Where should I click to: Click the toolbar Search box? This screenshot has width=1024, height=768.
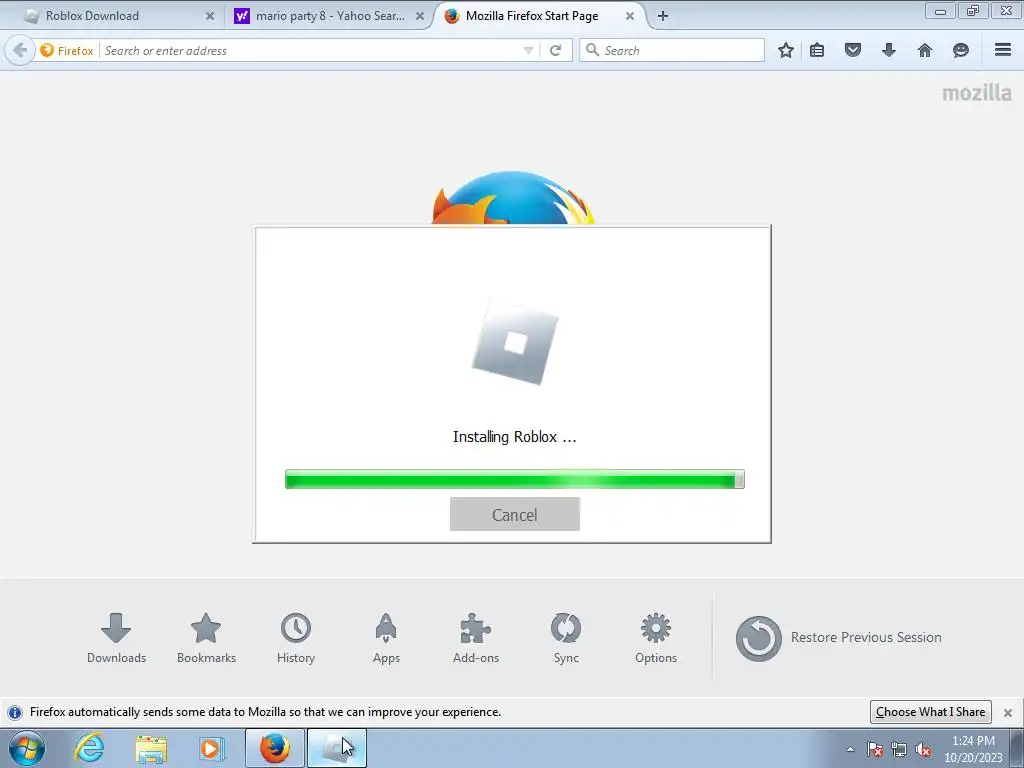pyautogui.click(x=671, y=50)
